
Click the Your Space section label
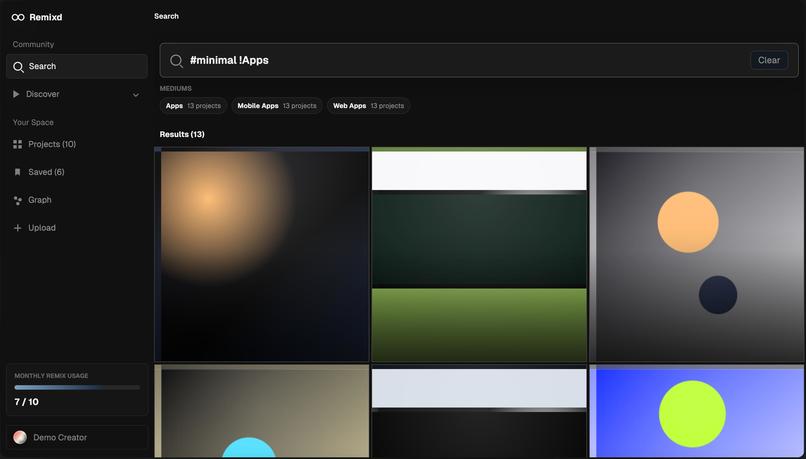point(33,122)
